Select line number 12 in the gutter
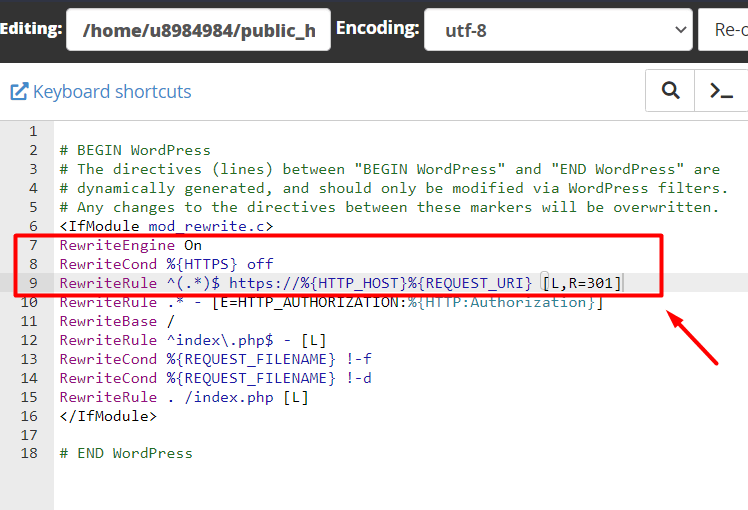 [29, 340]
